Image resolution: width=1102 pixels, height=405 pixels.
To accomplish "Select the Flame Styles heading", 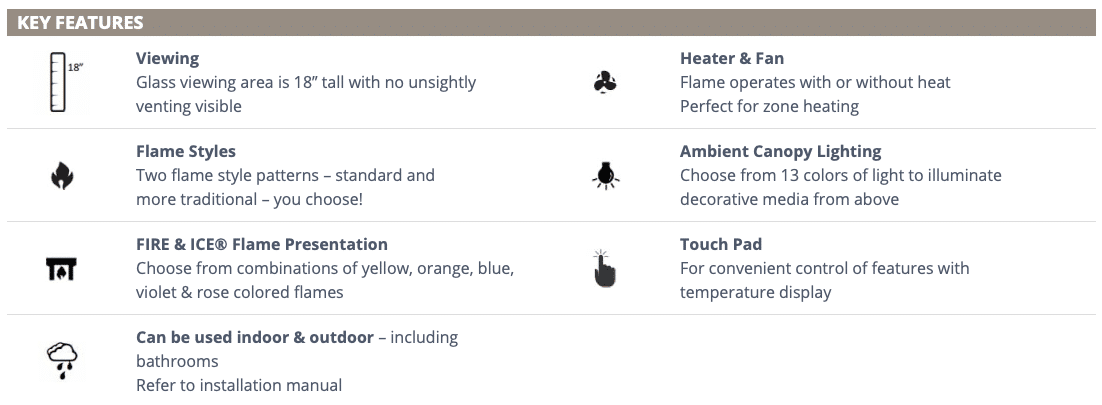I will (186, 151).
